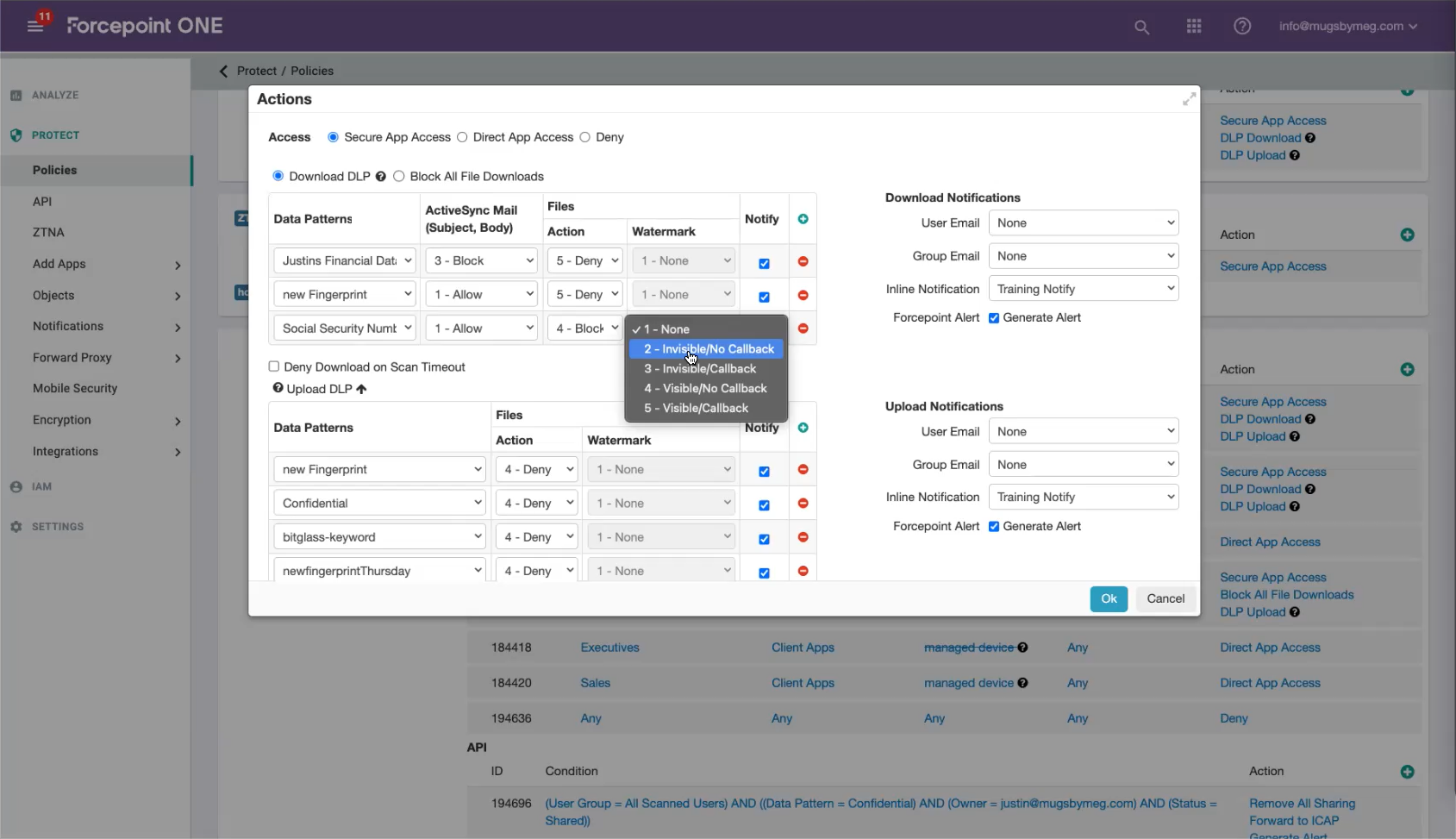Select 3 - Invisible/Callback from the list
The image size is (1456, 839).
700,368
